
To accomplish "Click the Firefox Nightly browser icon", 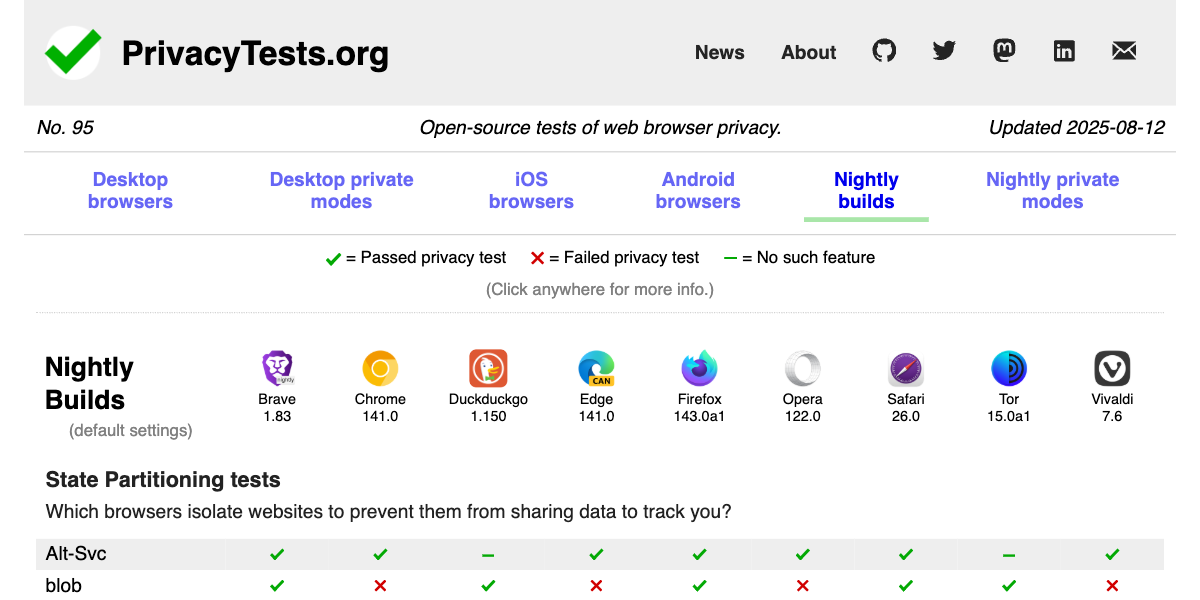I will [699, 369].
